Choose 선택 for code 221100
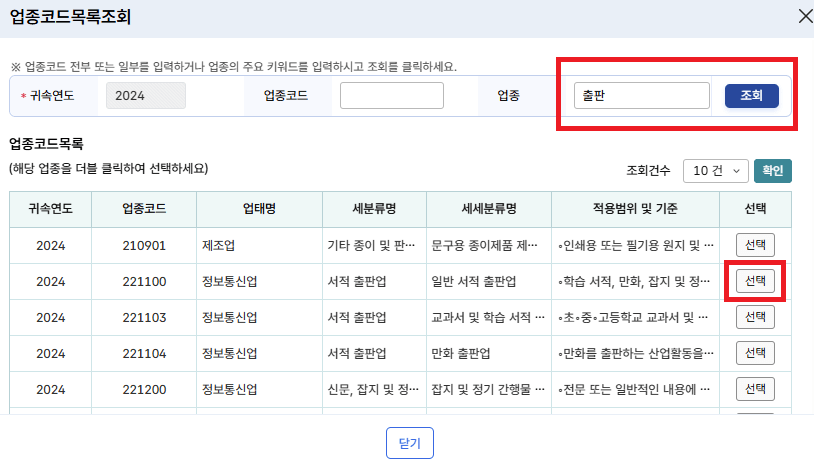Viewport: 814px width, 465px height. pos(755,281)
